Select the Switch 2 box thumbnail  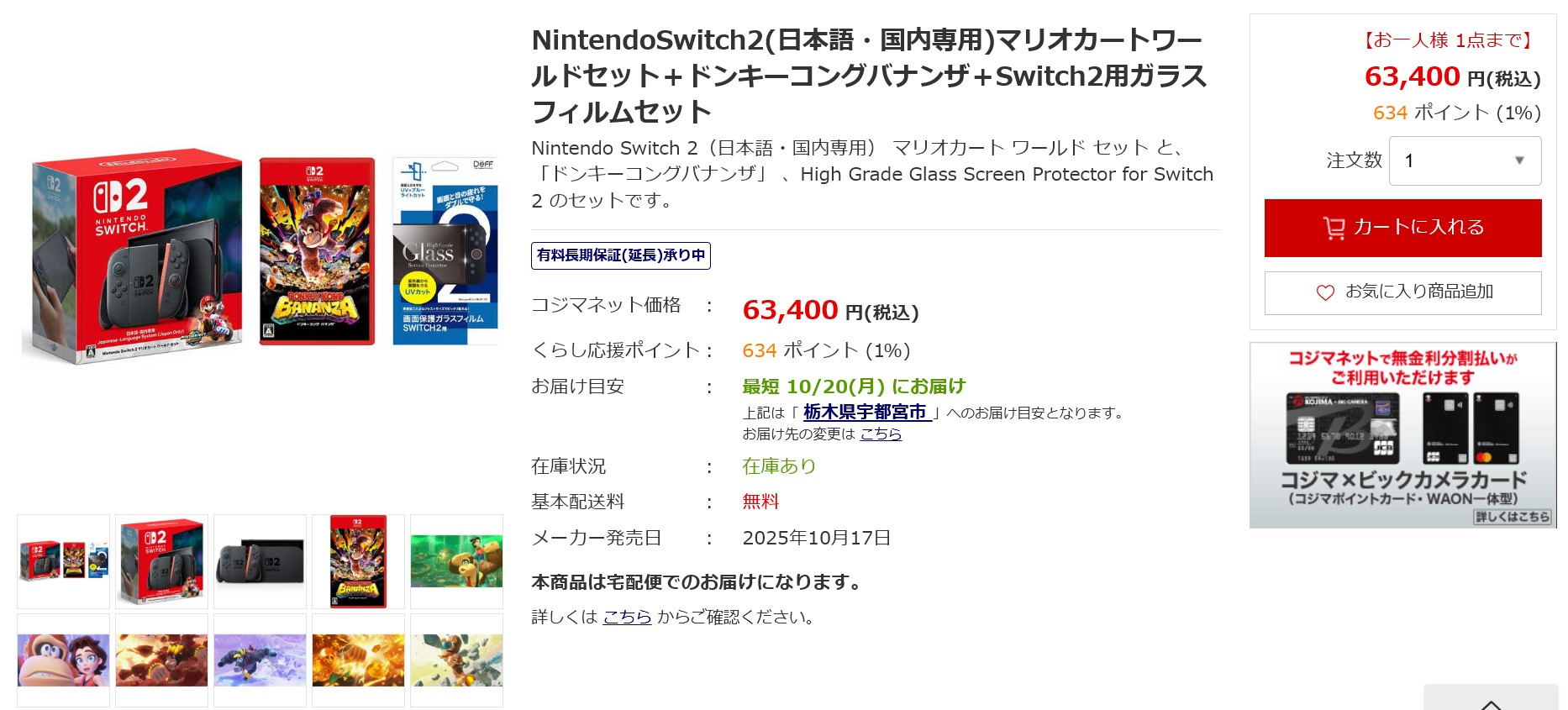tap(162, 561)
